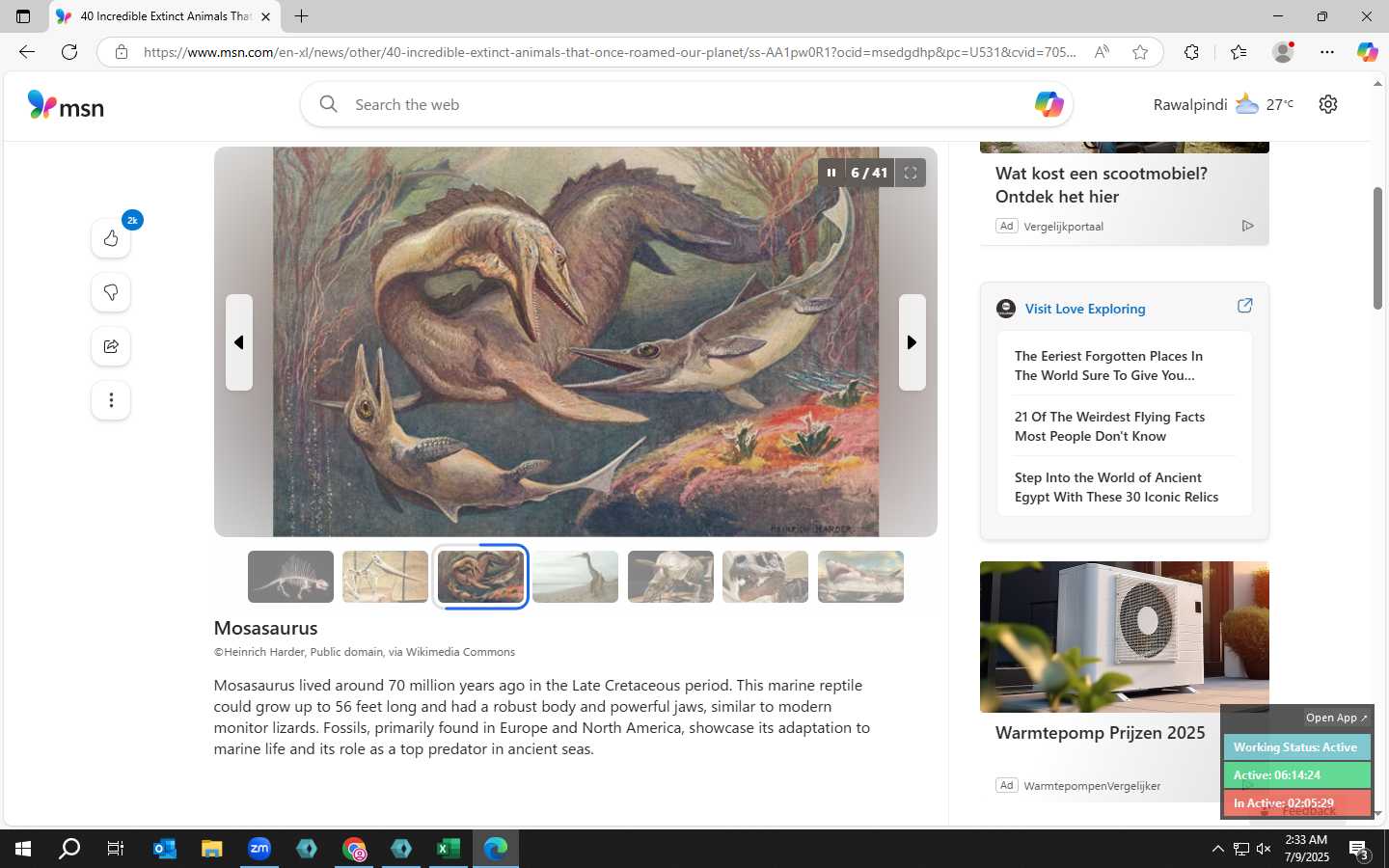Open the MSN home logo
This screenshot has height=868, width=1389.
click(66, 105)
